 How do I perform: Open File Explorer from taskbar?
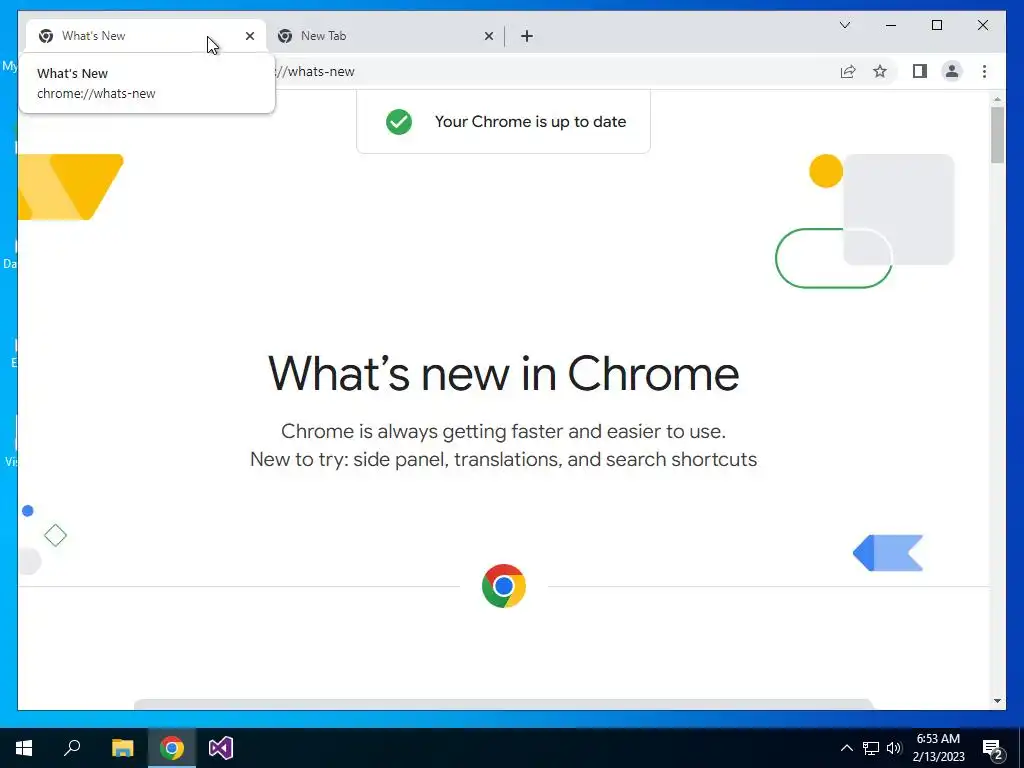122,748
